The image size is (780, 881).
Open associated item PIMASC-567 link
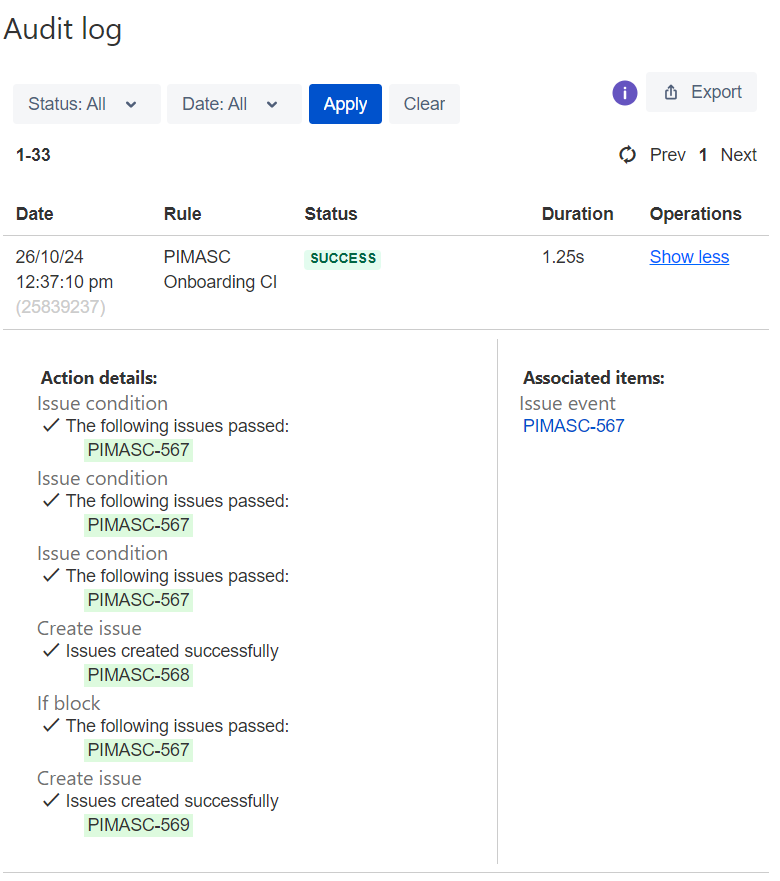(x=574, y=426)
